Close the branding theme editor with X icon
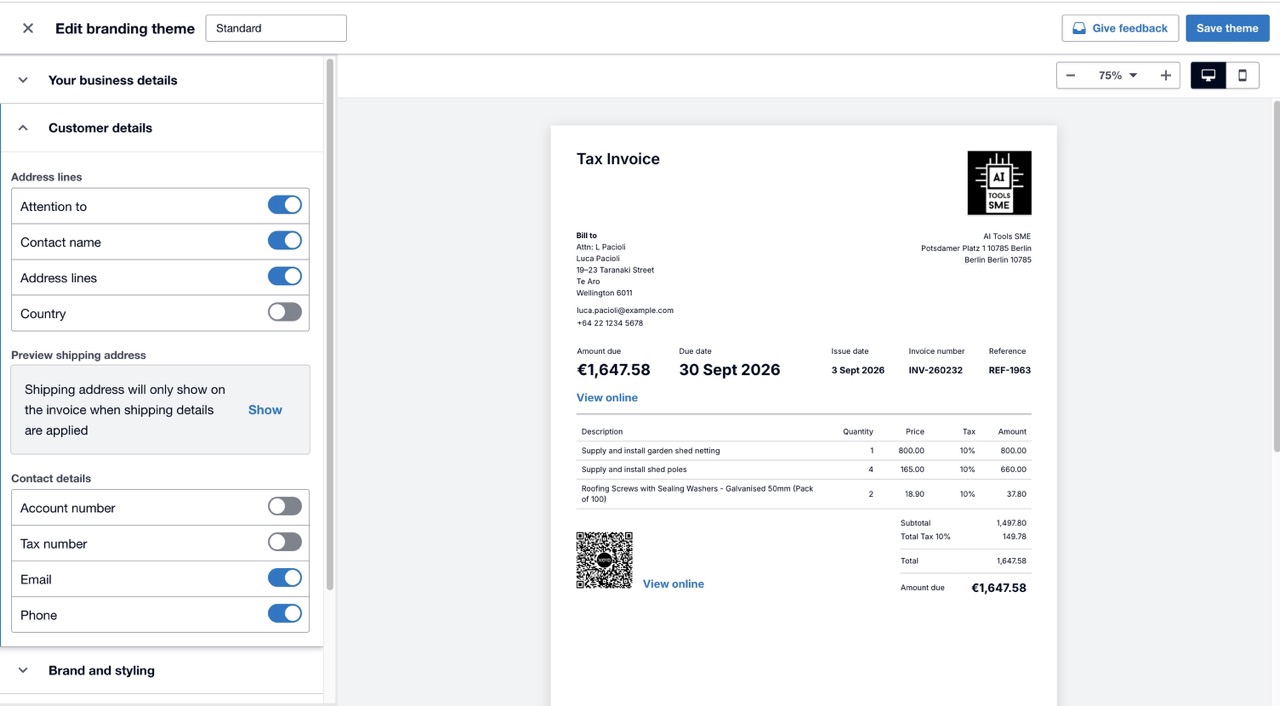The height and width of the screenshot is (706, 1280). [28, 28]
